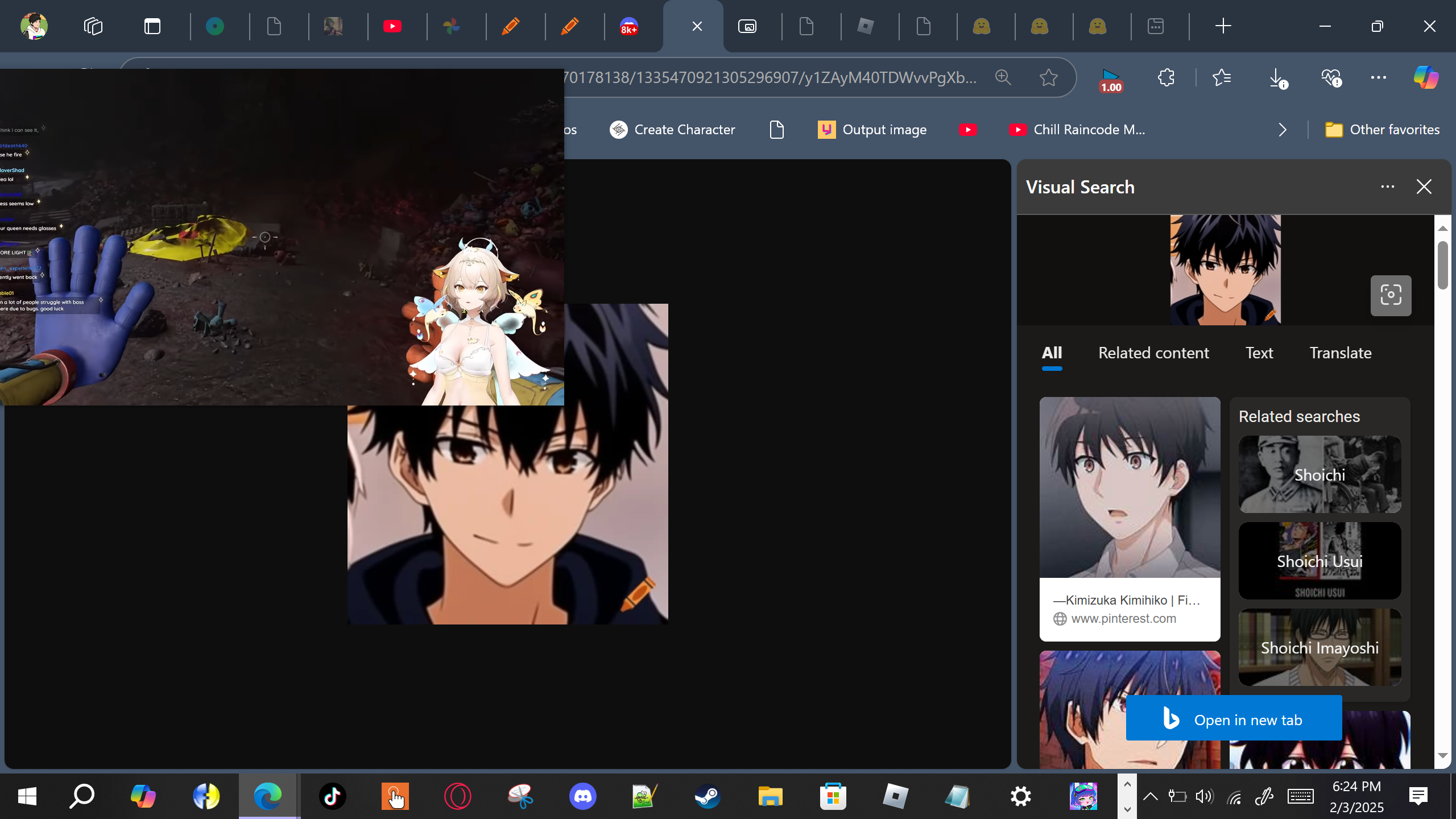Open the touch keyboard tray icon

coord(1300,796)
